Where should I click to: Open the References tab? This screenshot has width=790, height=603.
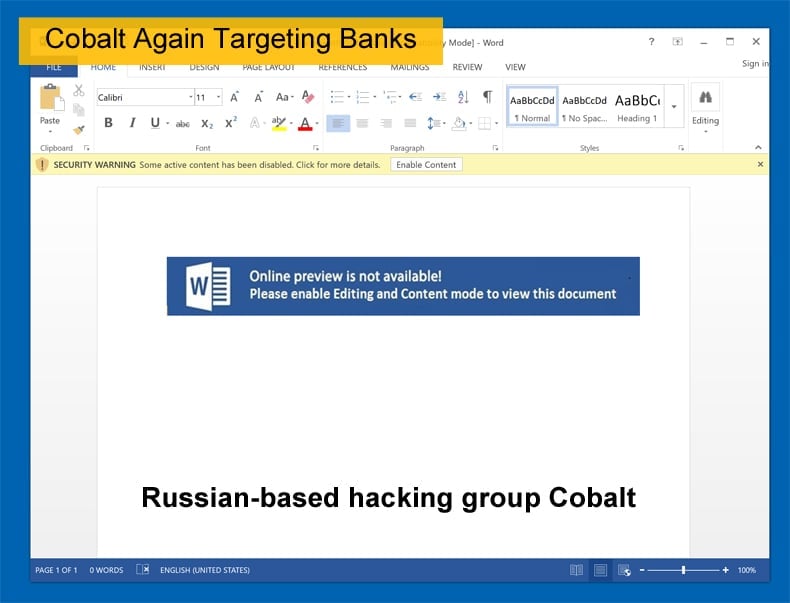(x=343, y=67)
